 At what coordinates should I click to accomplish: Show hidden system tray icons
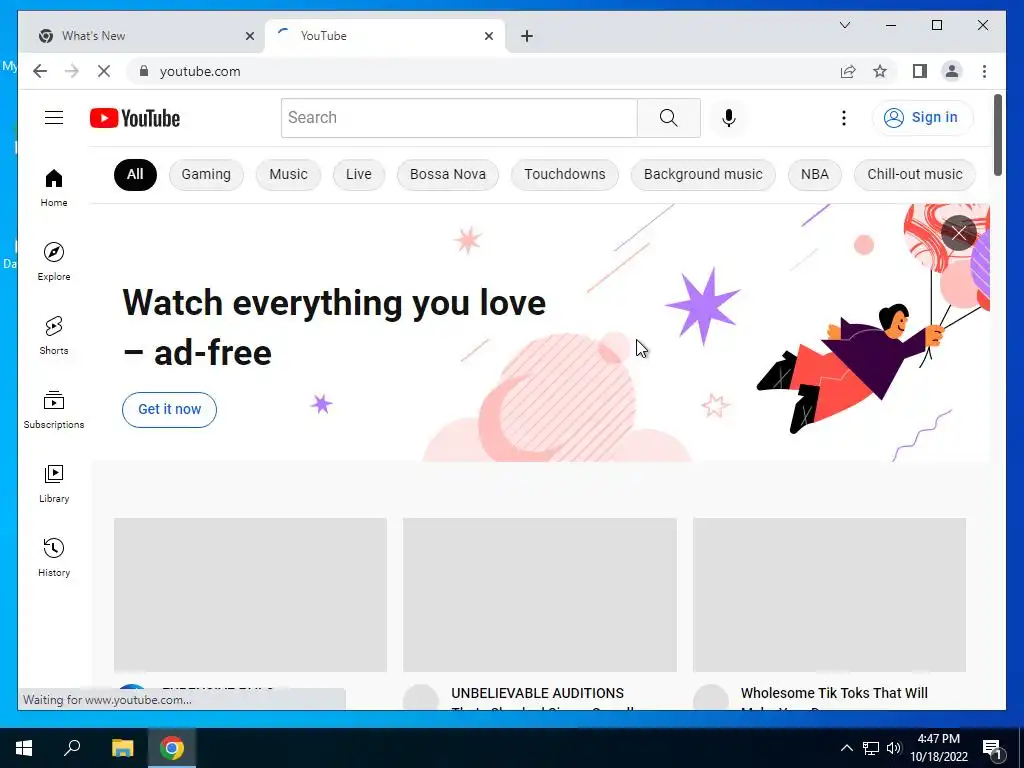click(x=846, y=748)
